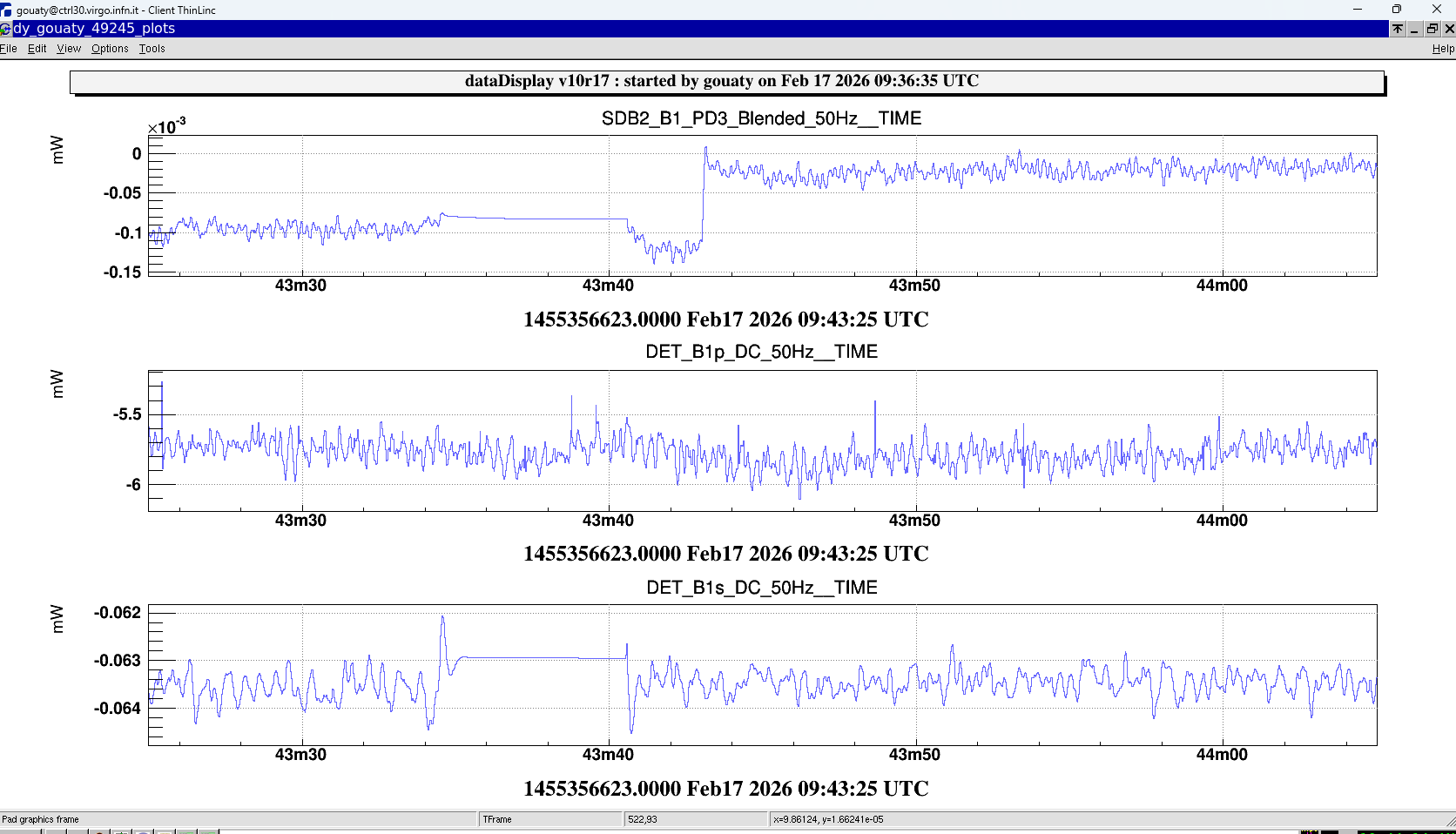The width and height of the screenshot is (1456, 834).
Task: Open the Options menu
Action: (110, 49)
